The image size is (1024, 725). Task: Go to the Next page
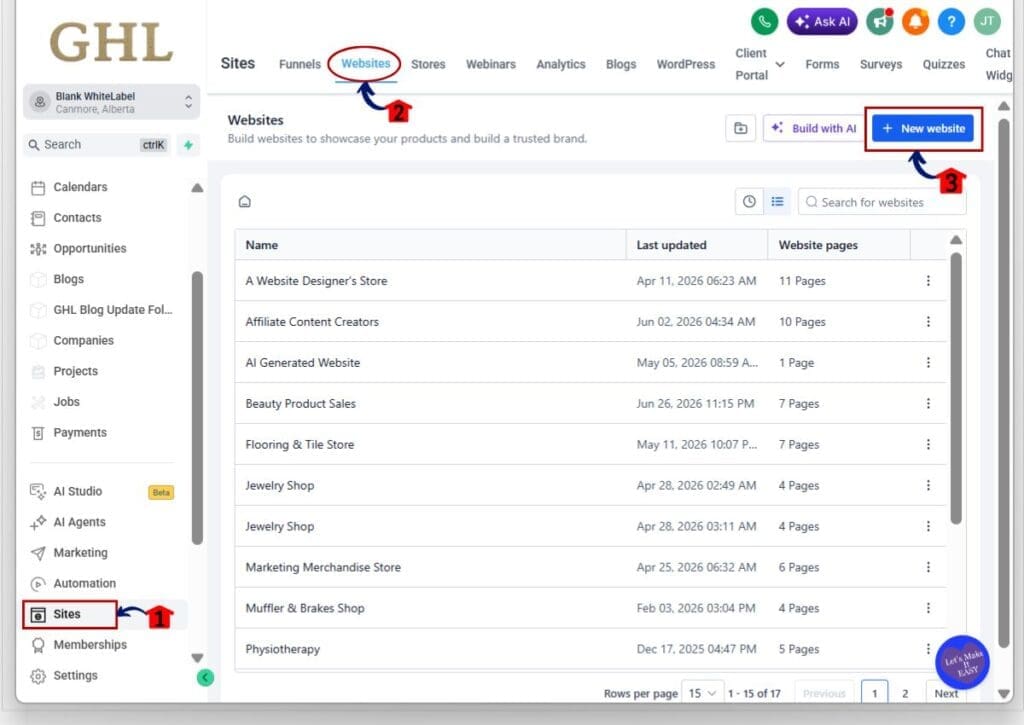(x=946, y=694)
